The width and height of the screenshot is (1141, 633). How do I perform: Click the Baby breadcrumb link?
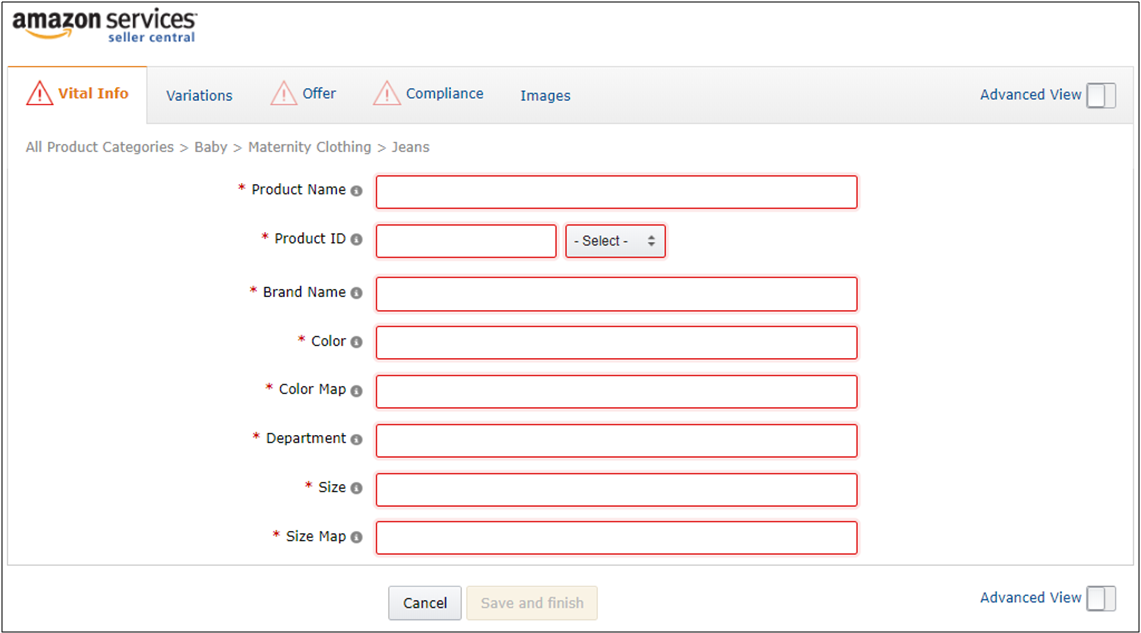[x=210, y=147]
